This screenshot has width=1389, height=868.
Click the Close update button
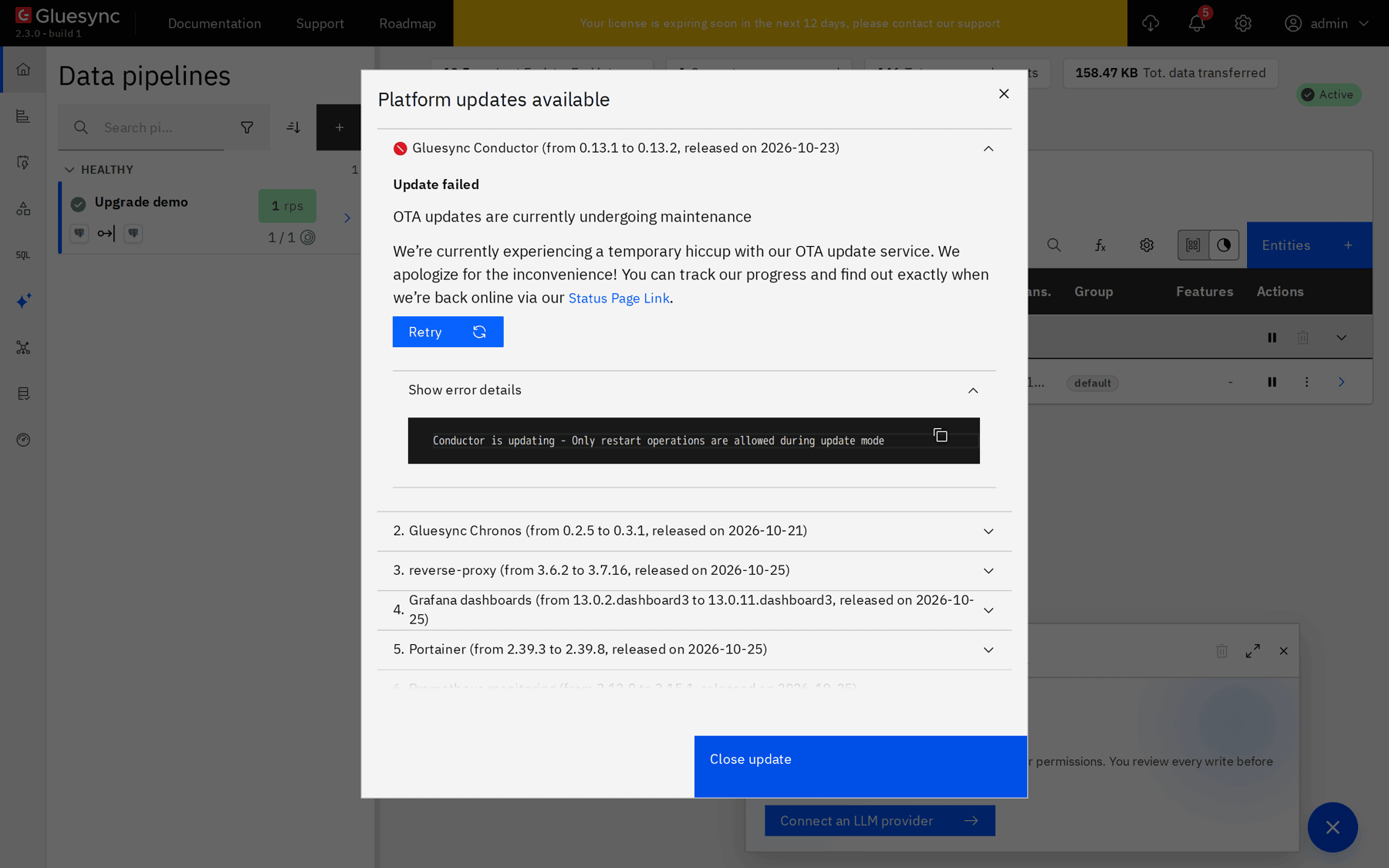tap(860, 766)
